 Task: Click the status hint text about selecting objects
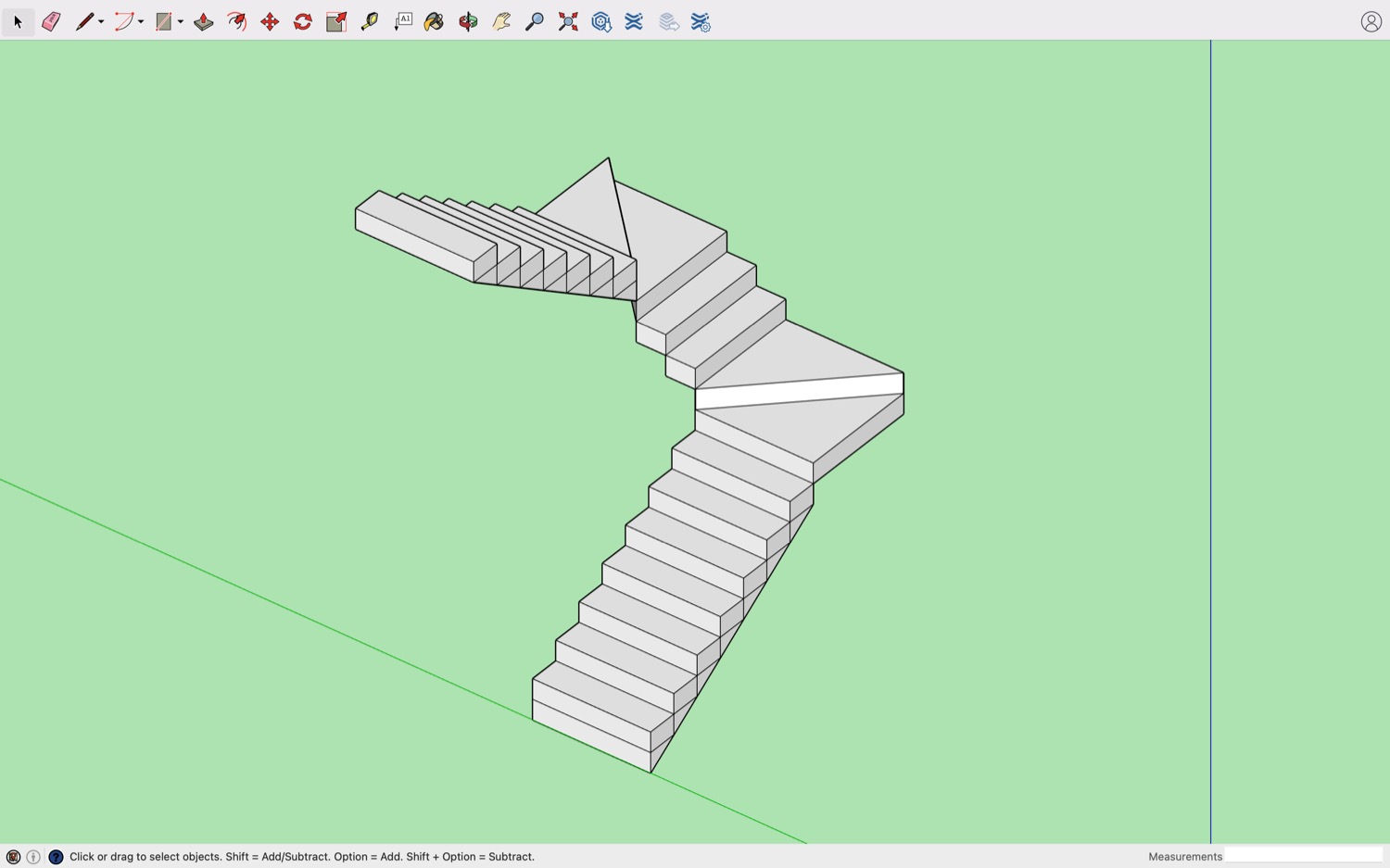[302, 857]
